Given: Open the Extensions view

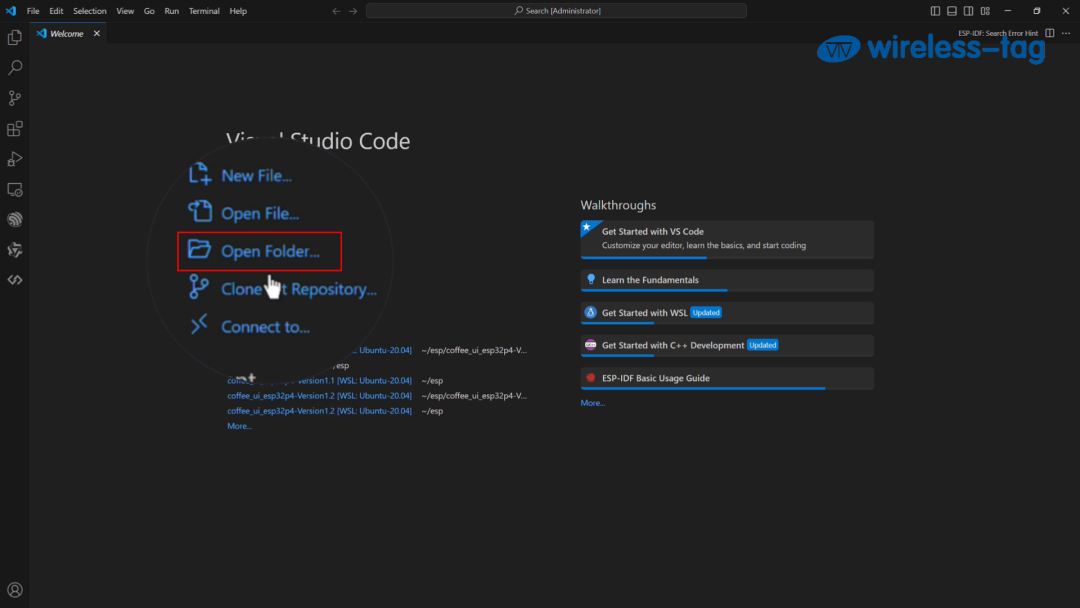Looking at the screenshot, I should point(15,129).
